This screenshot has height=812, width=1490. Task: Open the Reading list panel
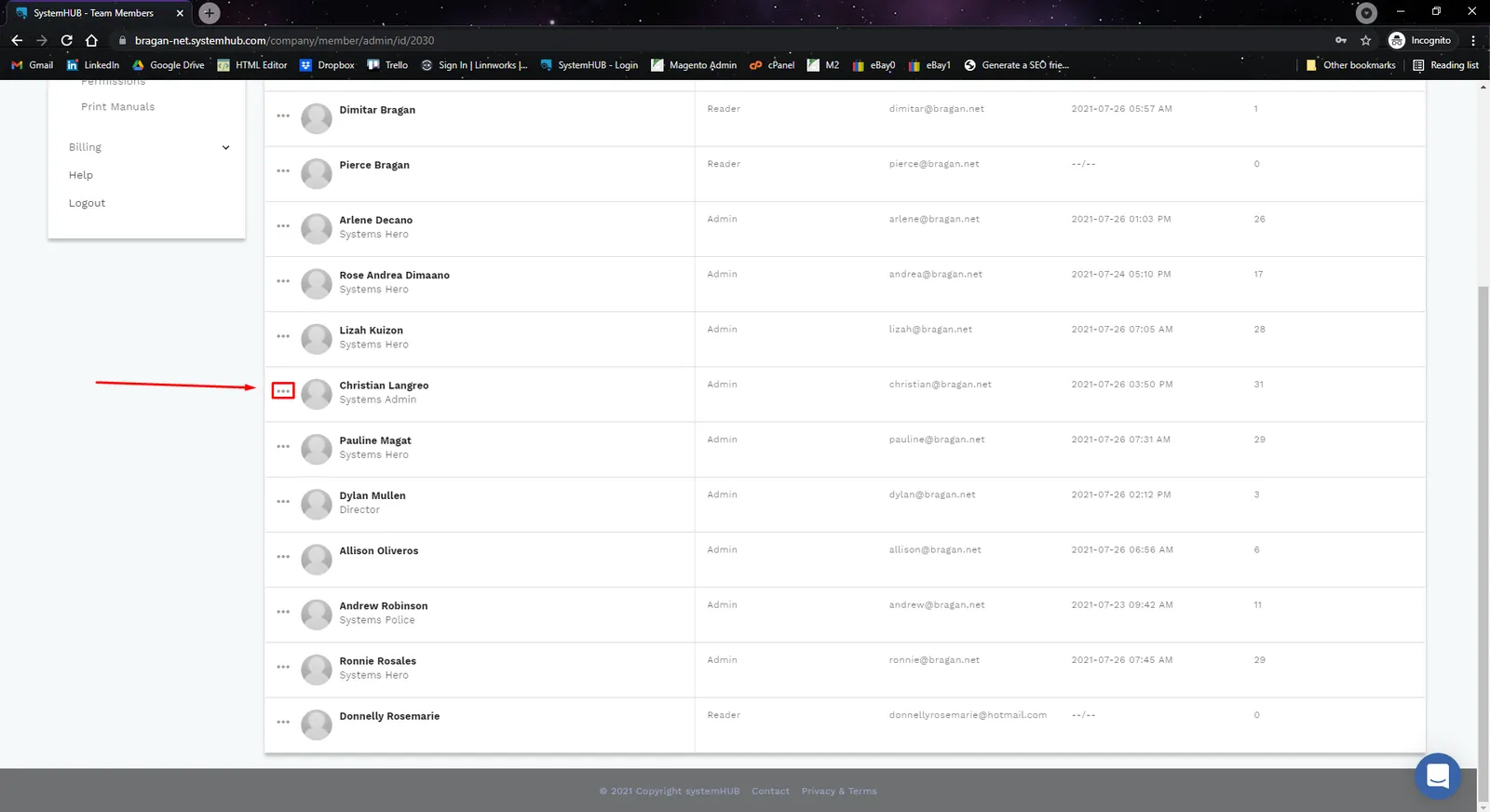point(1445,65)
